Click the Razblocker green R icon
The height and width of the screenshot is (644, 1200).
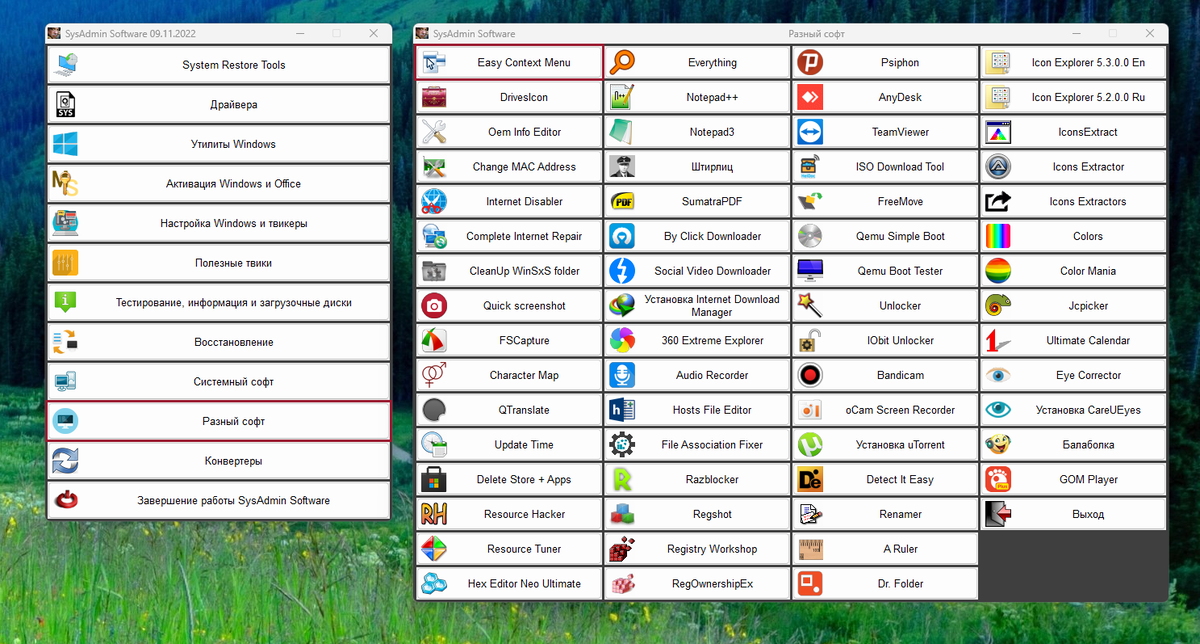[x=622, y=479]
